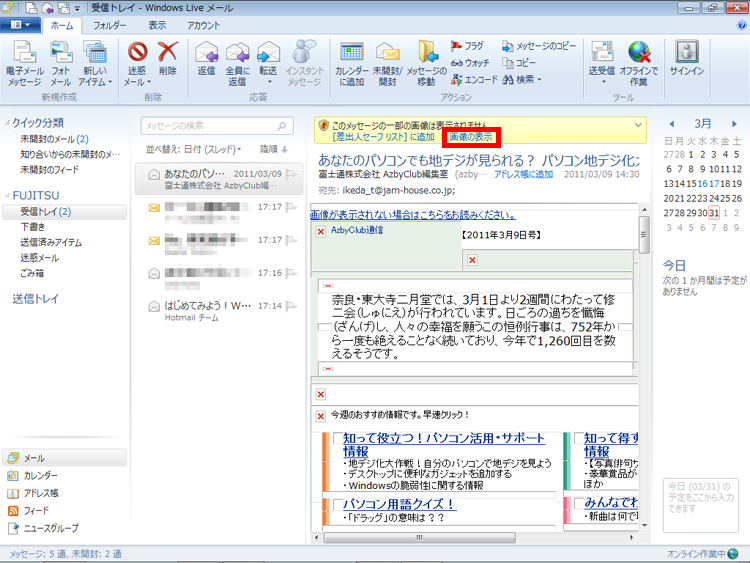The height and width of the screenshot is (563, 750).
Task: Go to previous month in calendar
Action: [x=672, y=124]
